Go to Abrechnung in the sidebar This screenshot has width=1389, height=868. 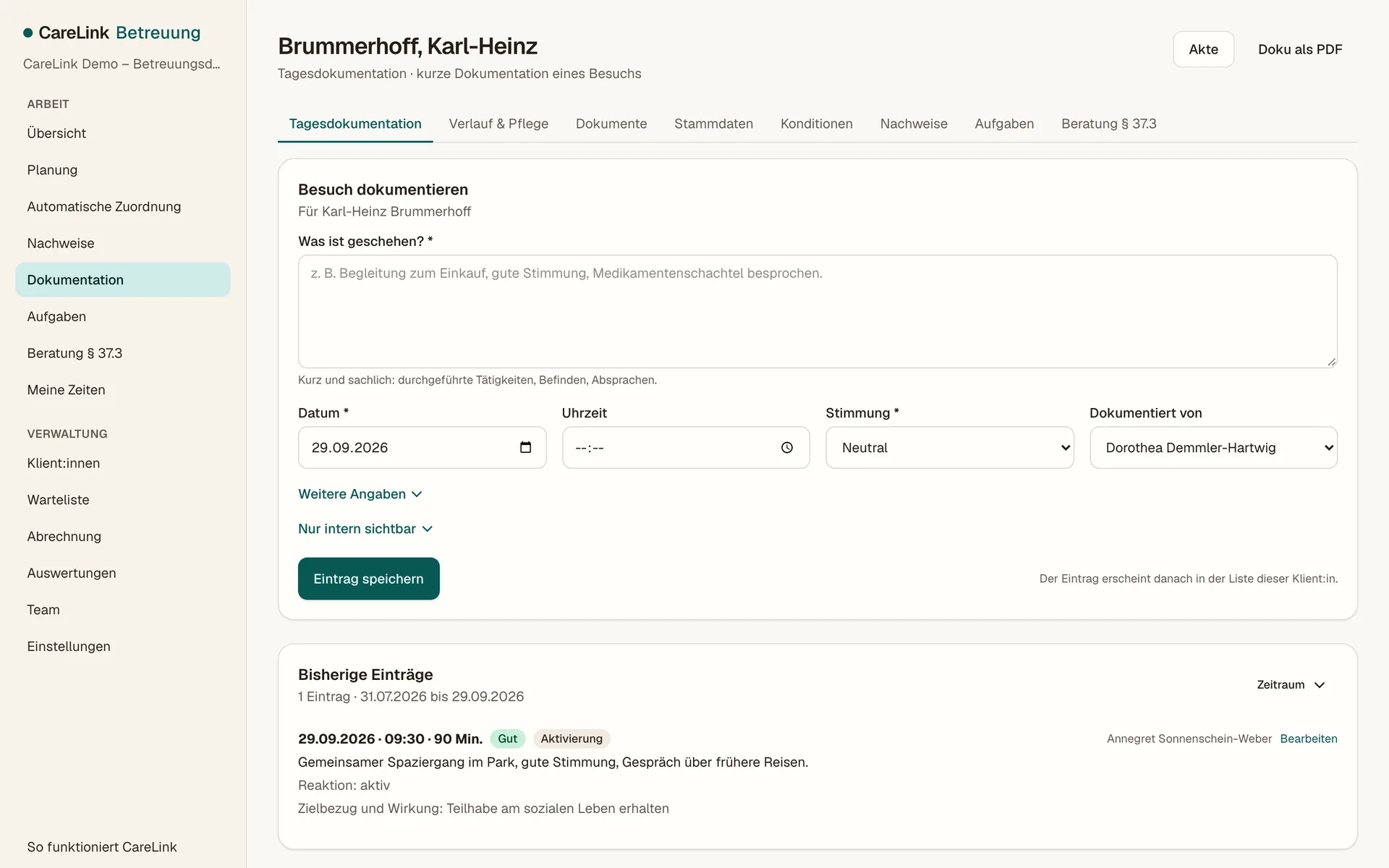[123, 537]
